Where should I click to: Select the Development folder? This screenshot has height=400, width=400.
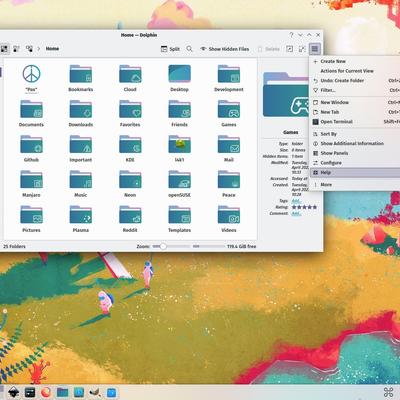pos(229,78)
